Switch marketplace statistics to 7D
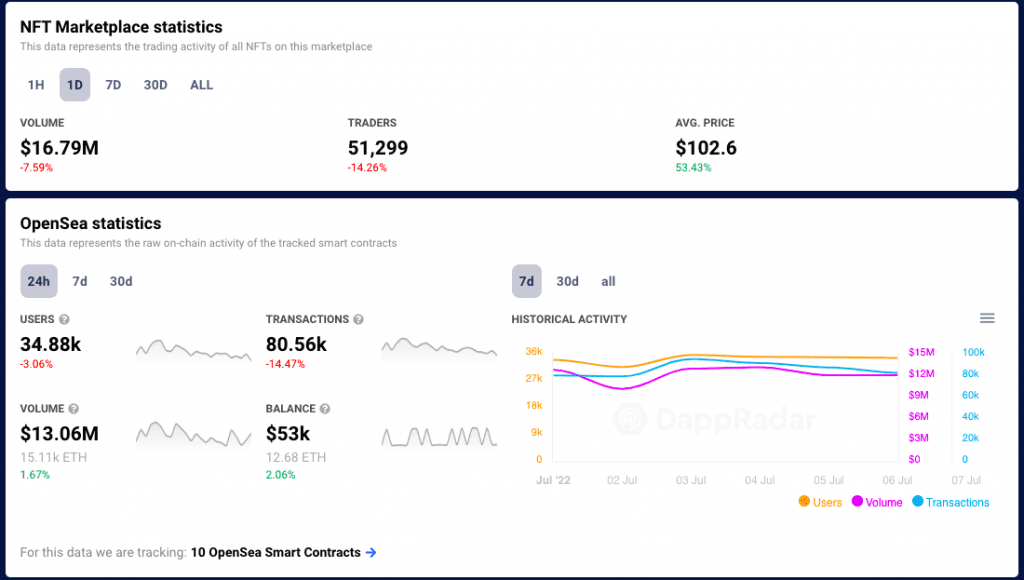 [113, 85]
